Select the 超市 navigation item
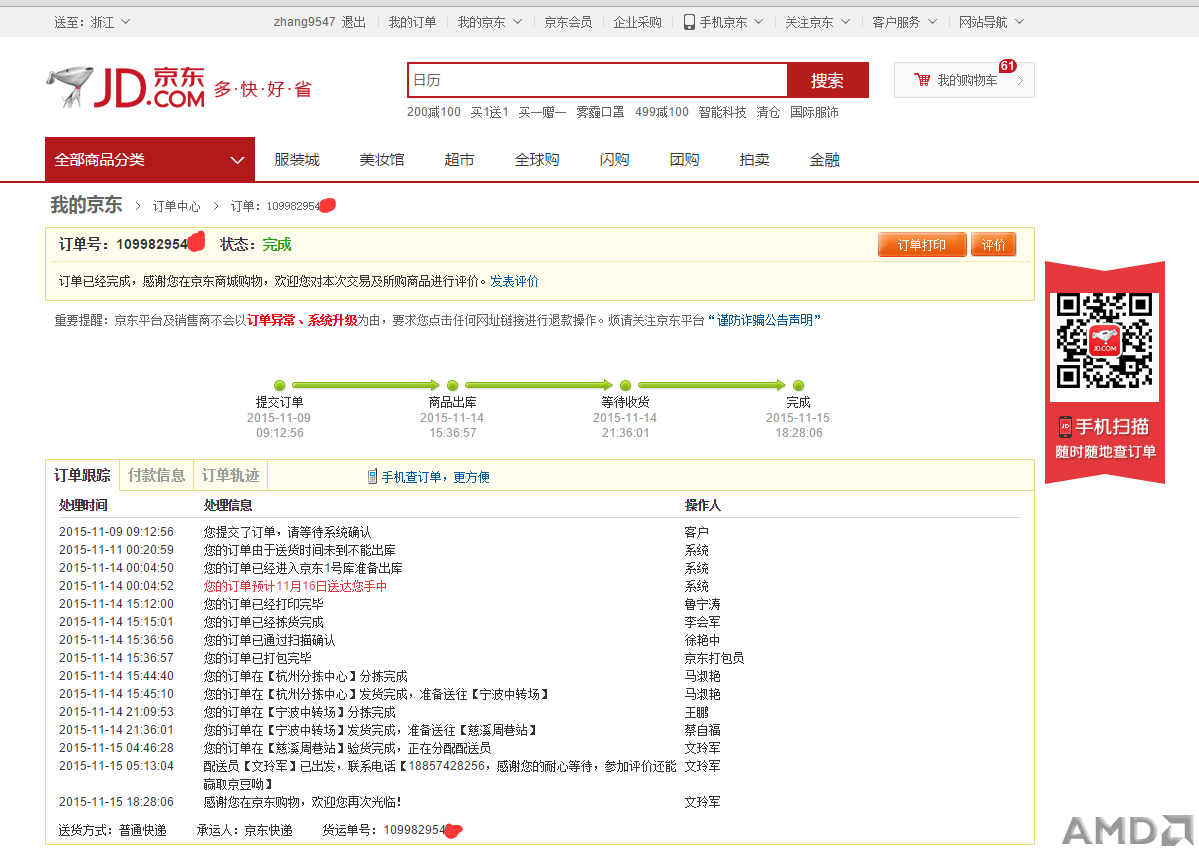Image resolution: width=1199 pixels, height=851 pixels. (460, 160)
